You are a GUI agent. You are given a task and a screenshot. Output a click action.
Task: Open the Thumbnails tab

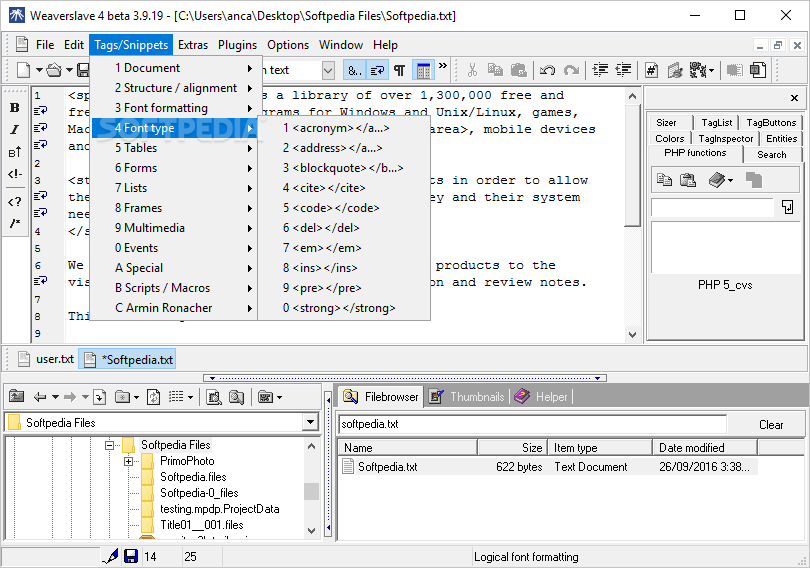[x=468, y=397]
